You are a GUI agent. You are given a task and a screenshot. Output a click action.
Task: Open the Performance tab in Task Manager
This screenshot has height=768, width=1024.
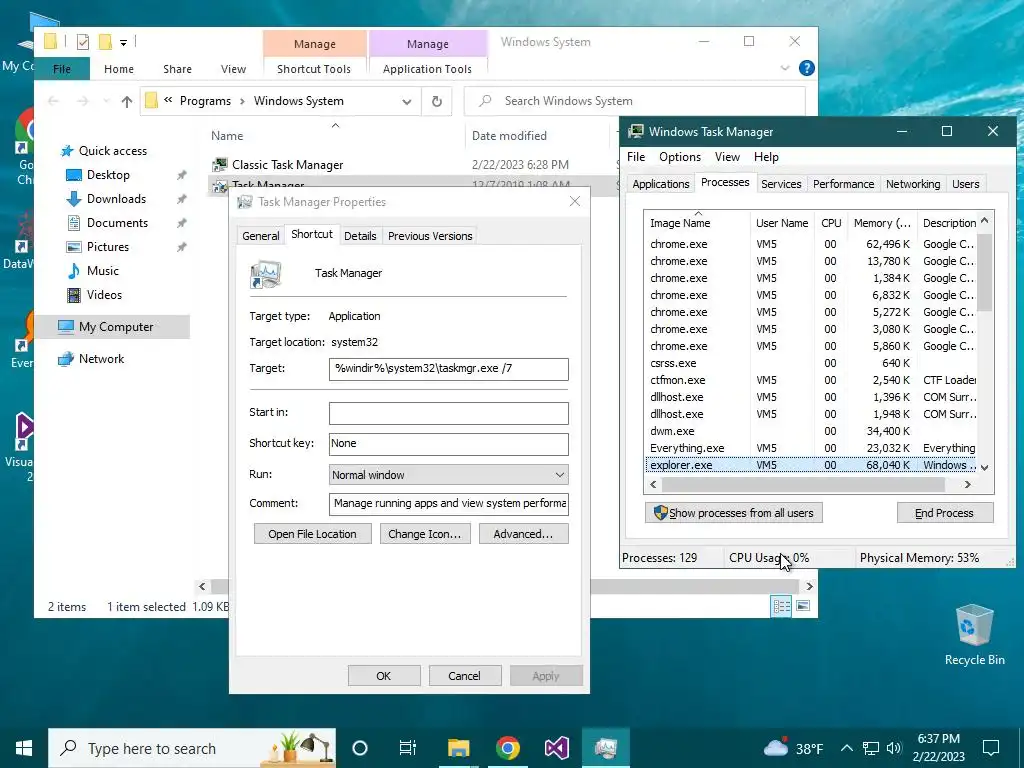pos(843,184)
